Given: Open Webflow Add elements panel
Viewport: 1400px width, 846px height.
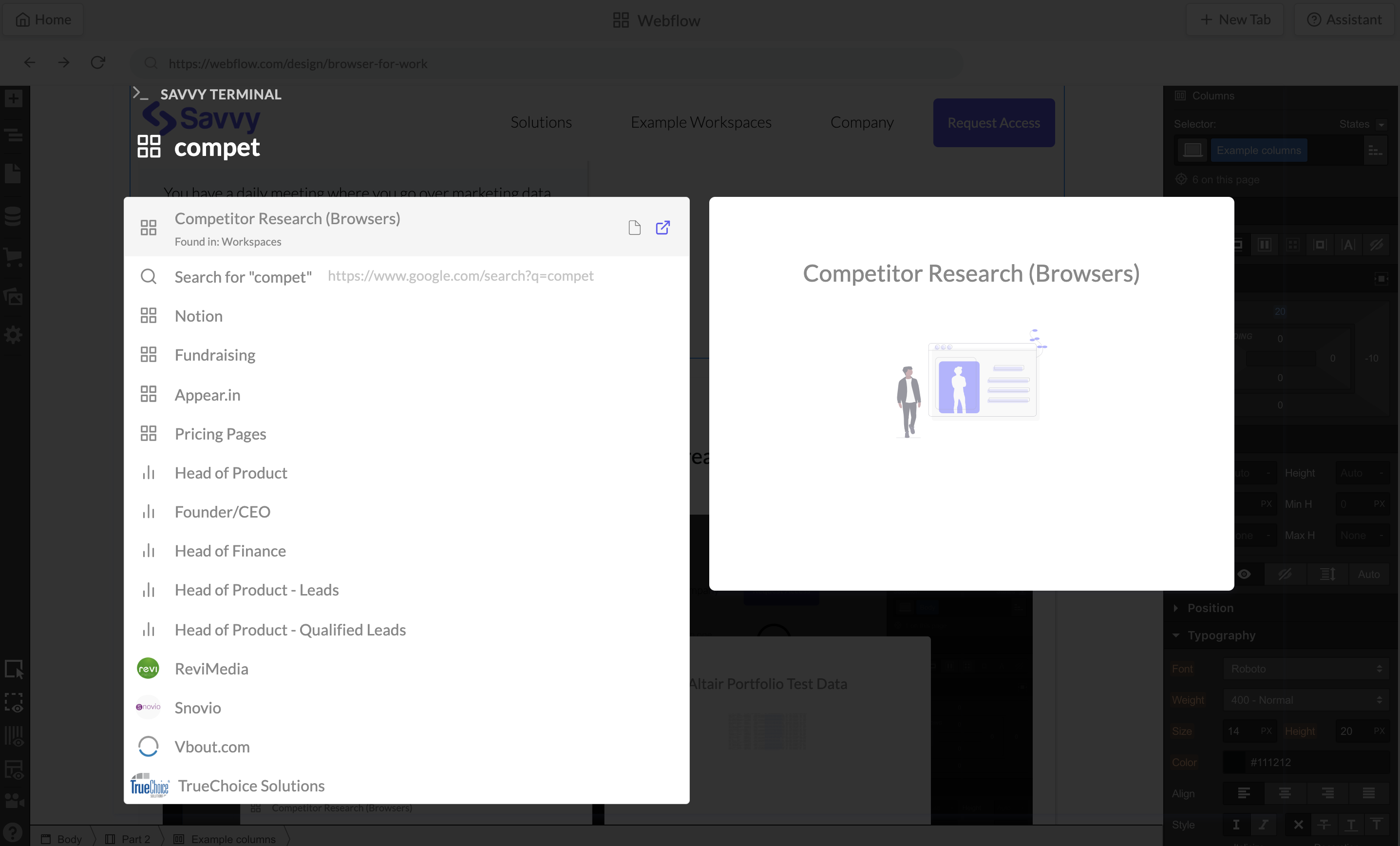Looking at the screenshot, I should 14,98.
